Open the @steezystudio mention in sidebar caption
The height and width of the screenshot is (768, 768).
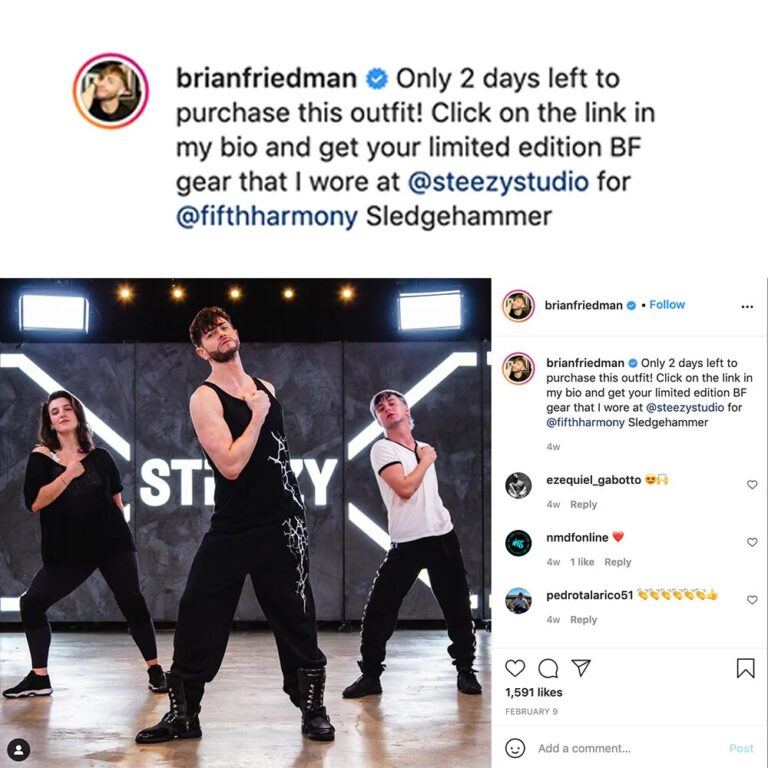[685, 408]
